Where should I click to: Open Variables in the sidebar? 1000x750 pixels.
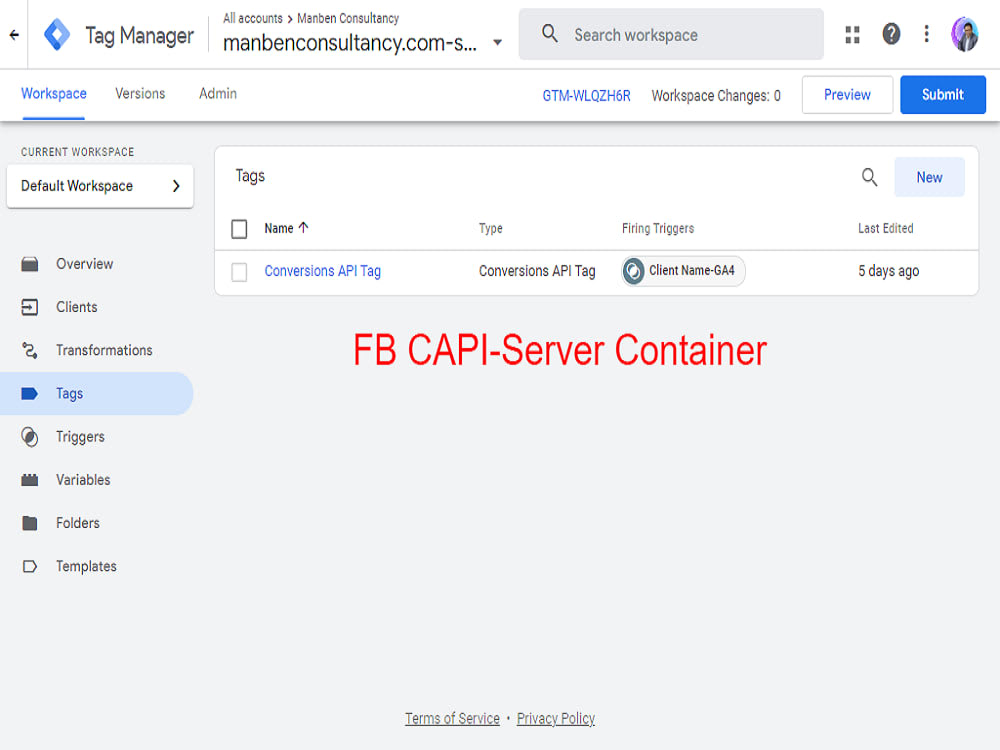(x=83, y=480)
